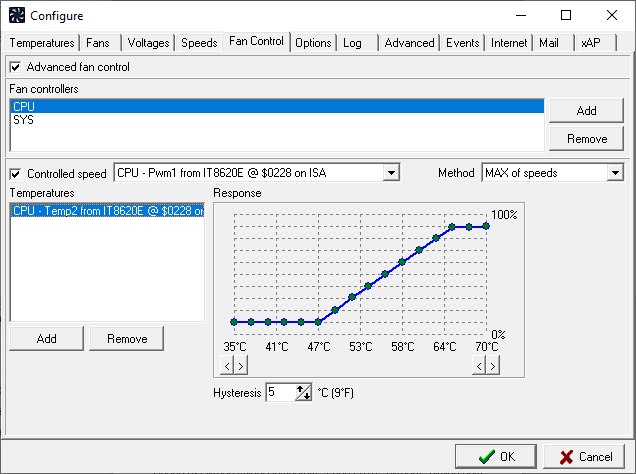Click the green checkmark icon on OK
Screen dimensions: 636x474
click(x=486, y=457)
